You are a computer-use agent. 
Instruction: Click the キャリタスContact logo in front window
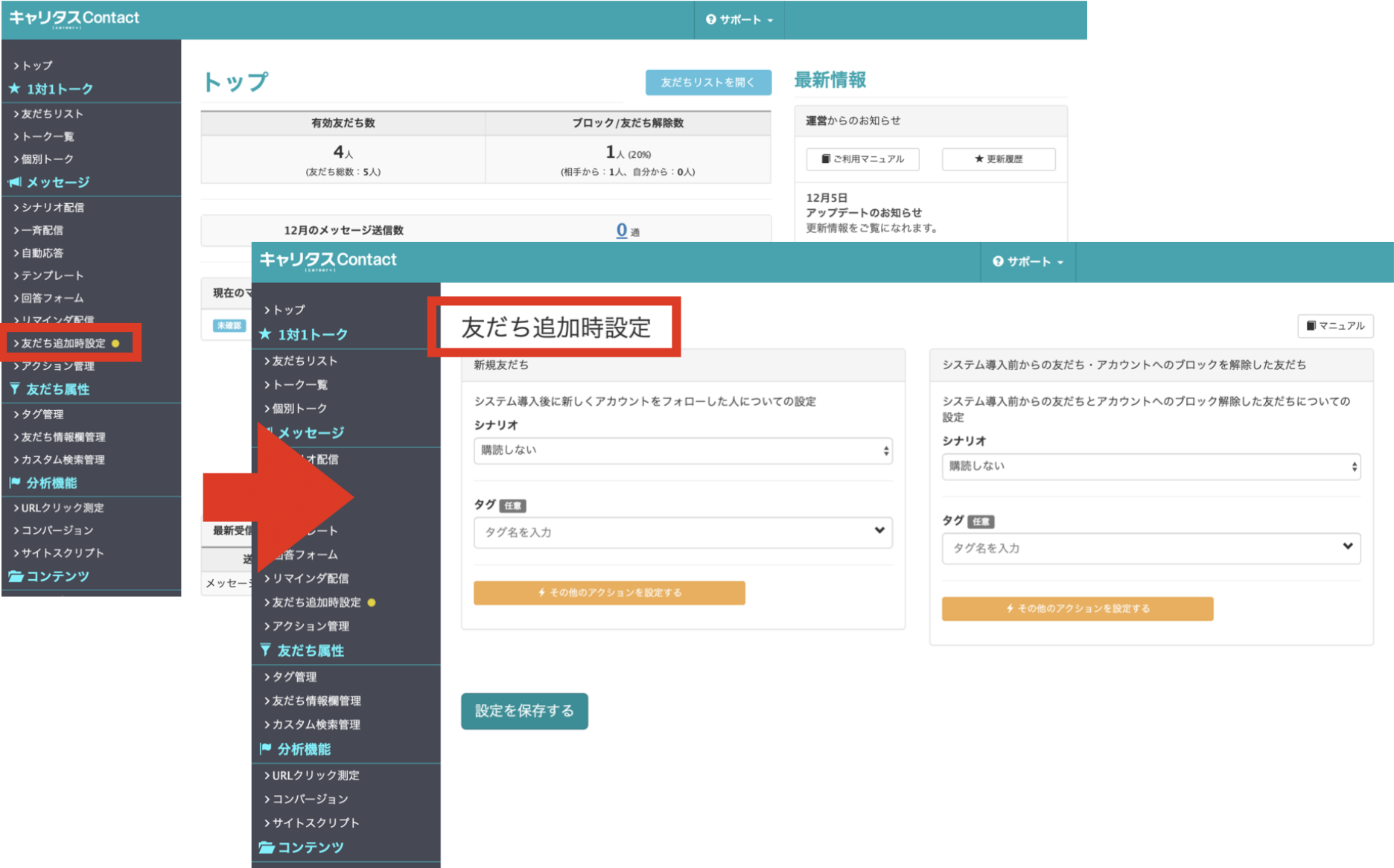(x=328, y=260)
